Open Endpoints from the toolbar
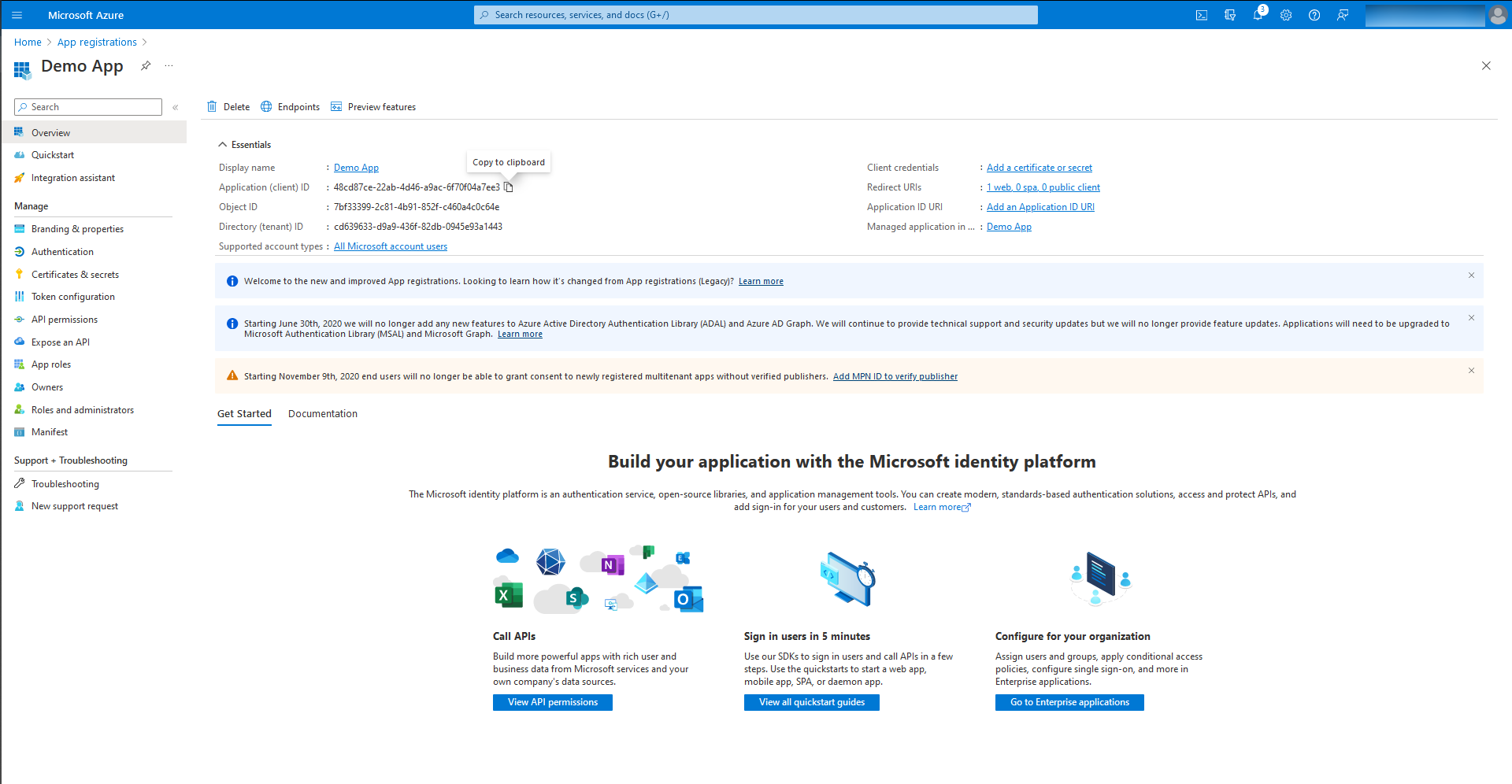 tap(290, 106)
